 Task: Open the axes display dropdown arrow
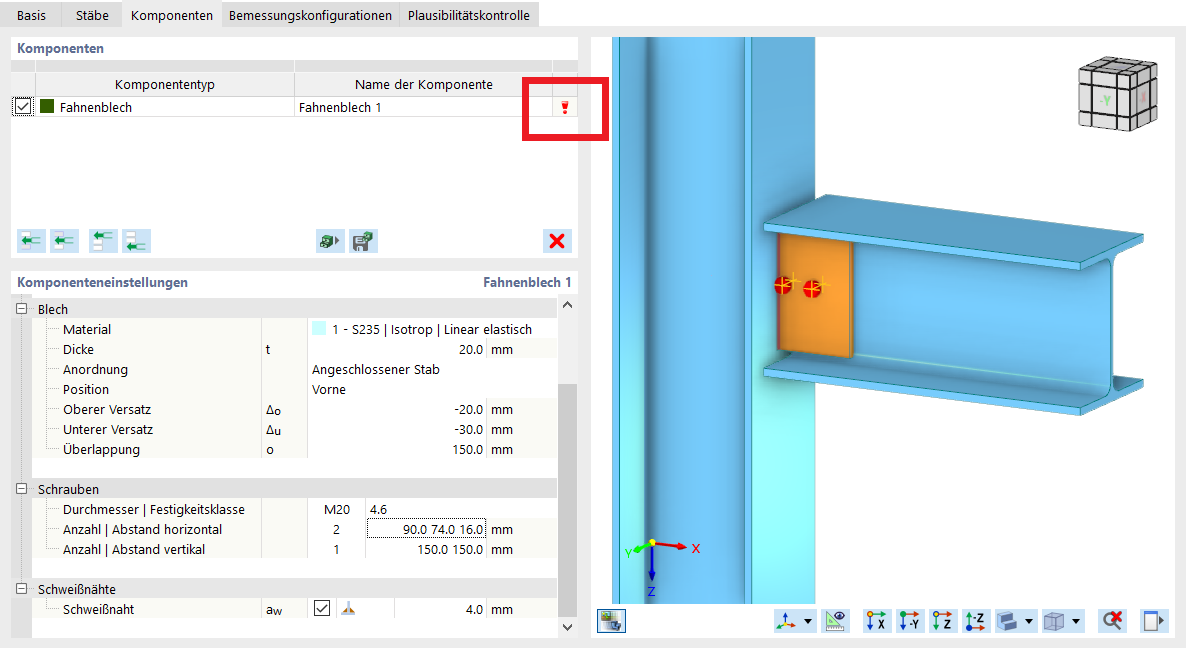click(808, 622)
